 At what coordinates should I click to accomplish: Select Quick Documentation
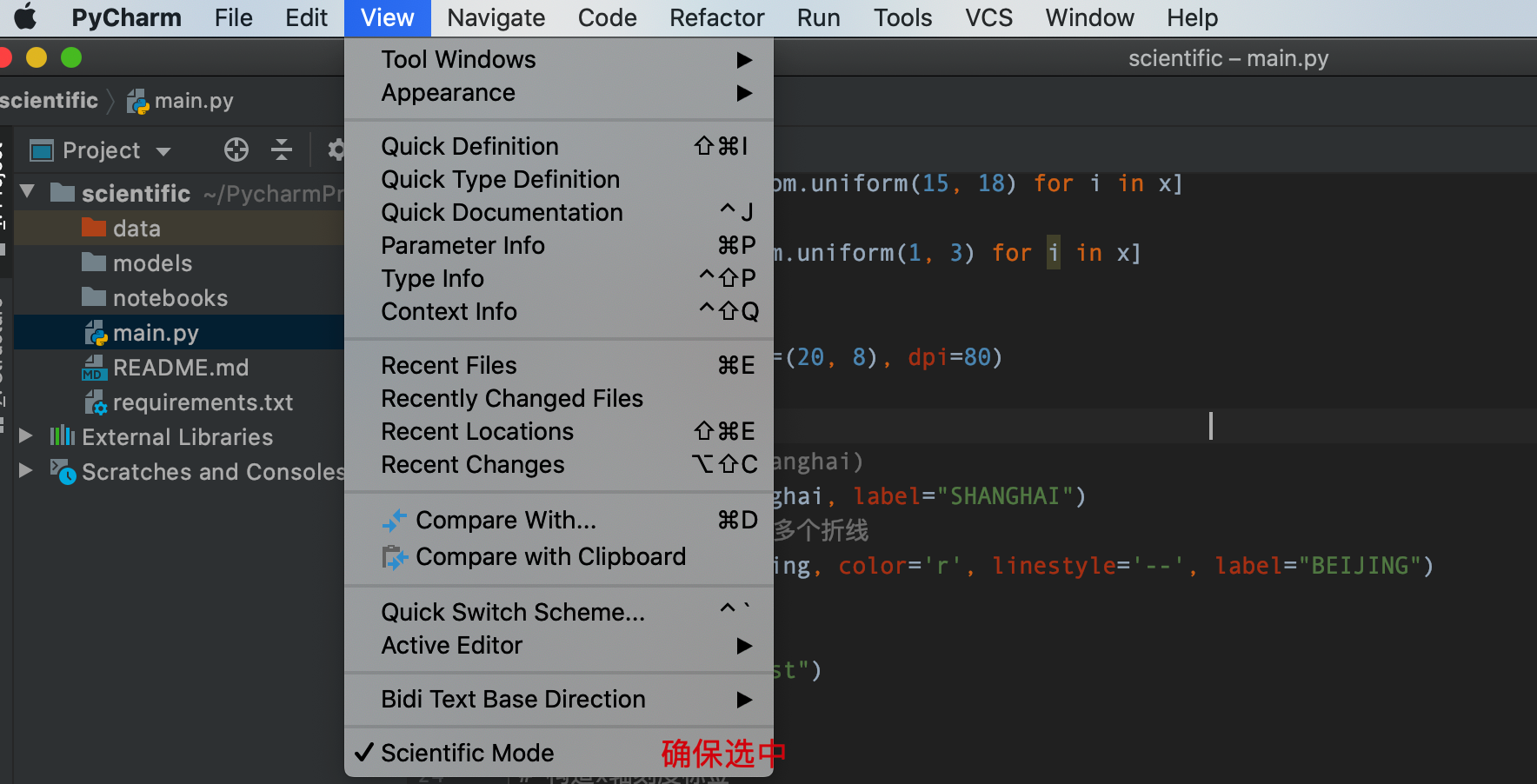click(x=559, y=212)
